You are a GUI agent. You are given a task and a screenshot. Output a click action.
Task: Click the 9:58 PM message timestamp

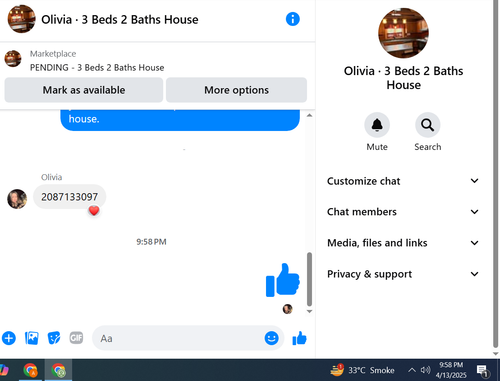(x=151, y=242)
